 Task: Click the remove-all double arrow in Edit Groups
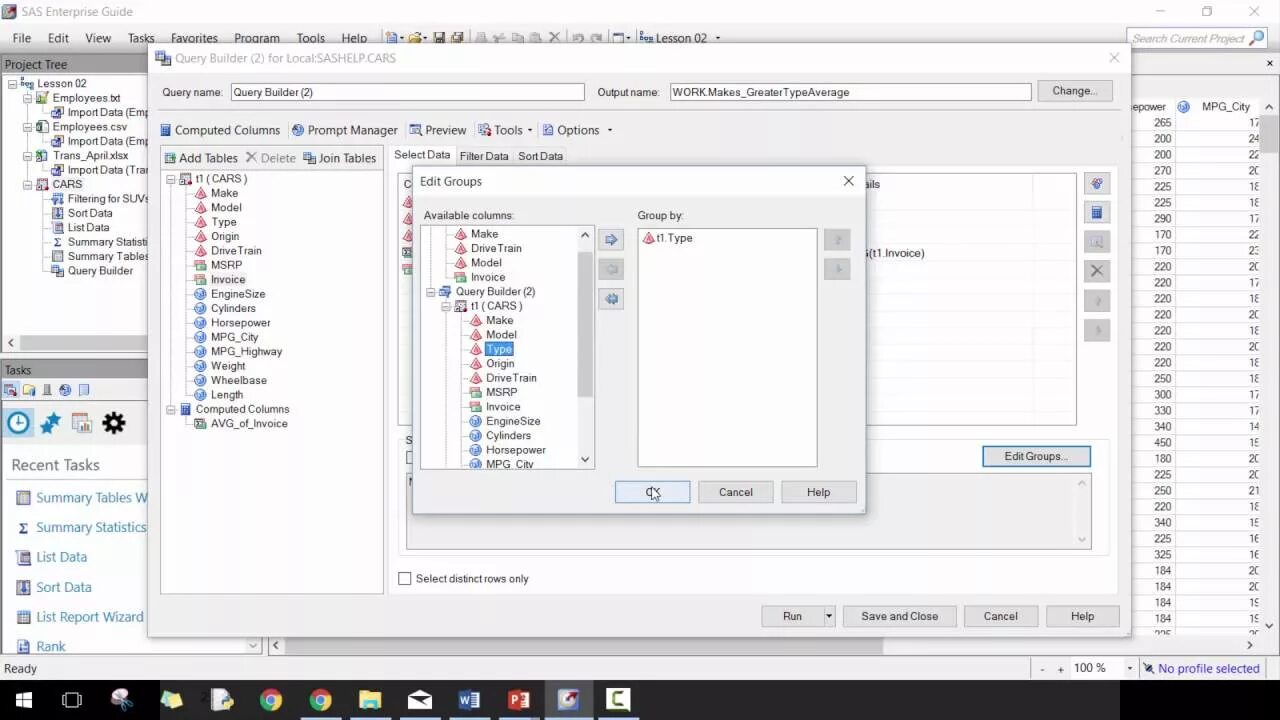611,299
